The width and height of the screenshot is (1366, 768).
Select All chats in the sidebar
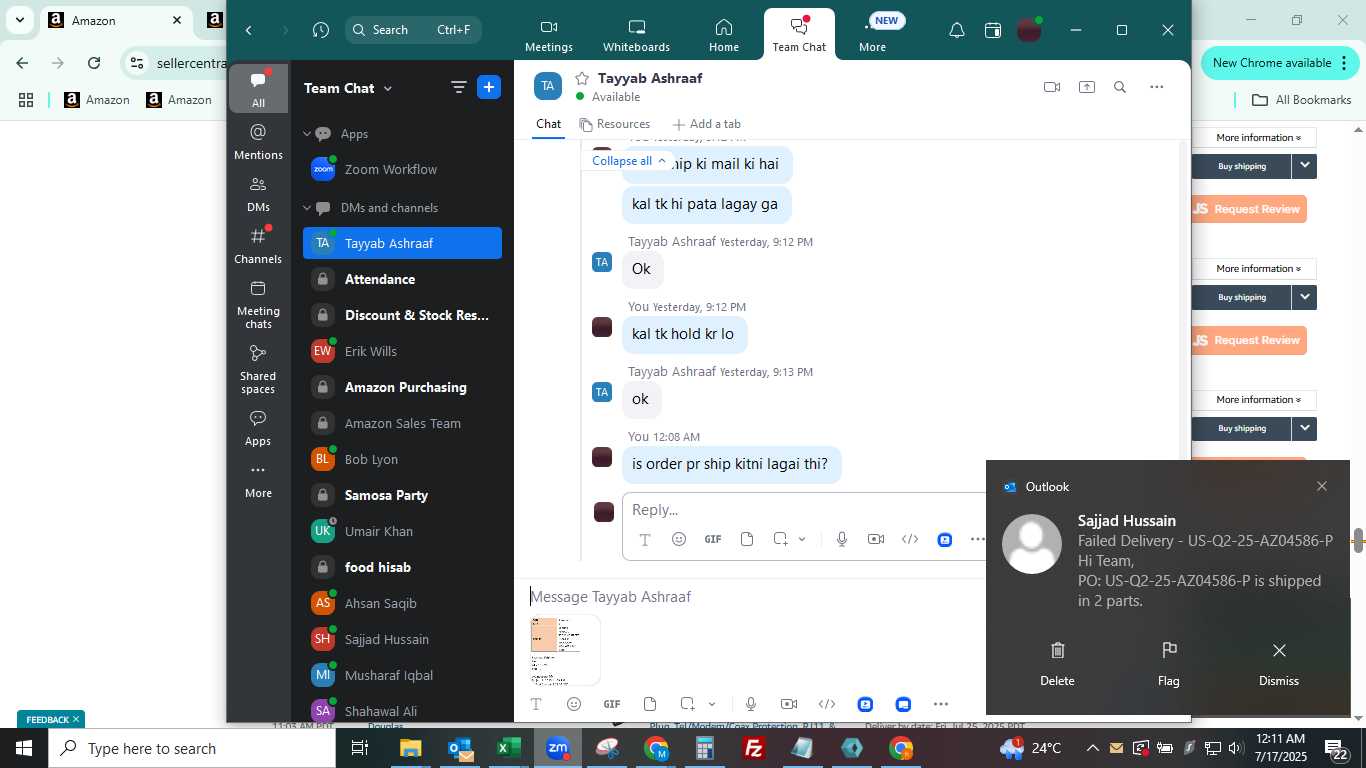[258, 89]
